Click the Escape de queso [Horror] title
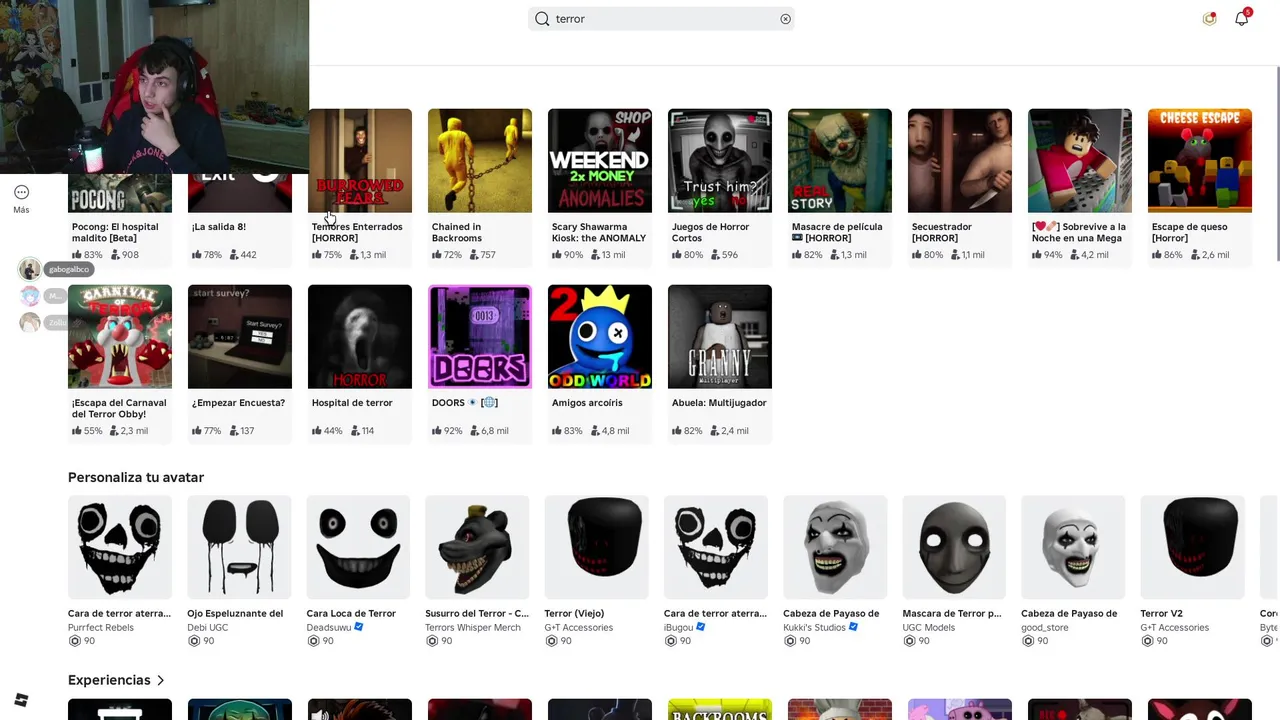Image resolution: width=1280 pixels, height=720 pixels. pyautogui.click(x=1189, y=232)
